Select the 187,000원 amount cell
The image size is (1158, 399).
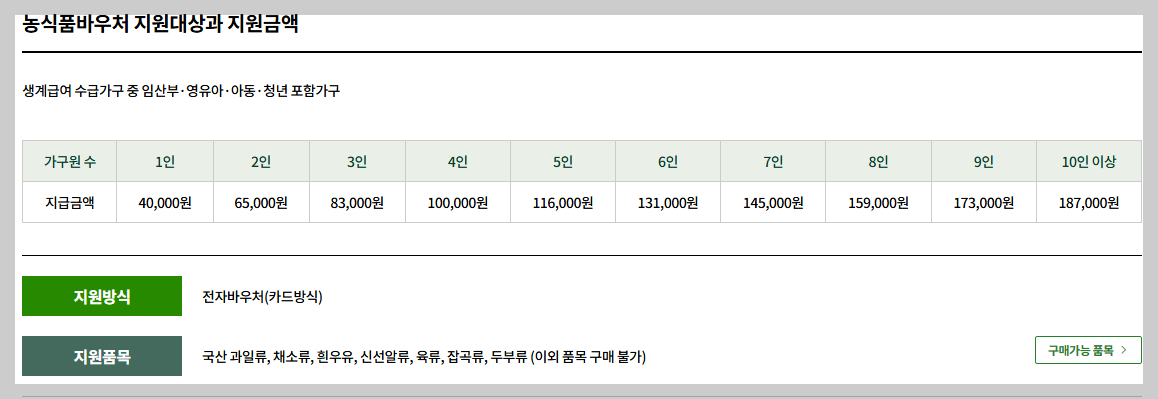pos(1089,202)
